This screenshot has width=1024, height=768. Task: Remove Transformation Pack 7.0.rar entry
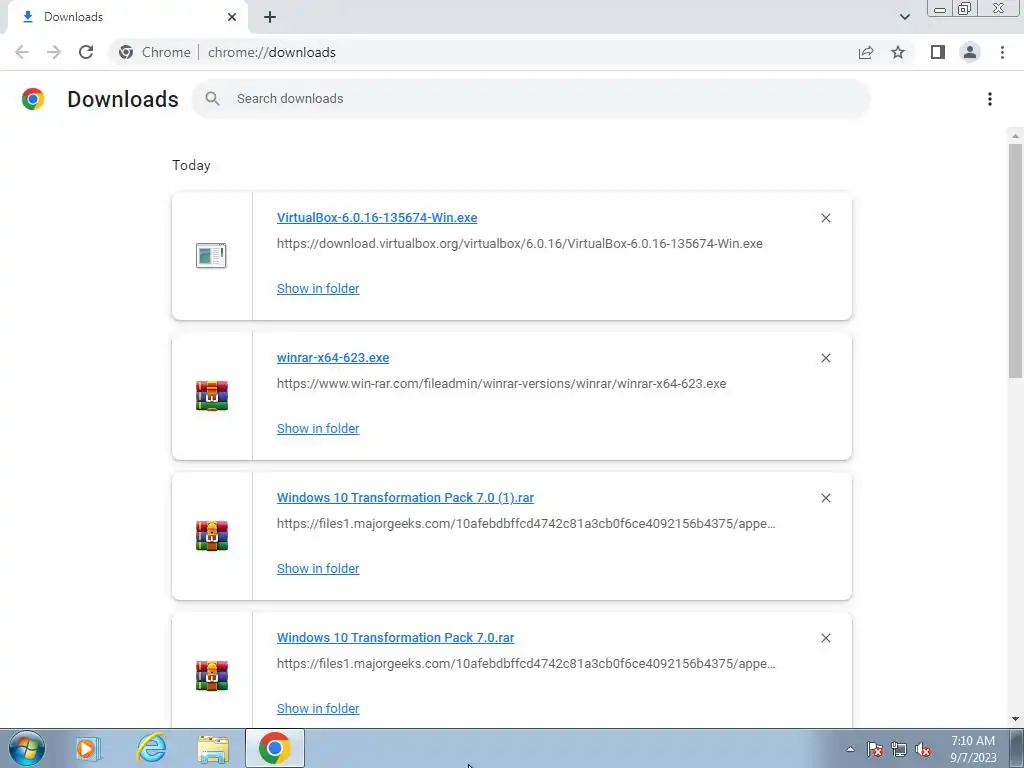tap(825, 638)
